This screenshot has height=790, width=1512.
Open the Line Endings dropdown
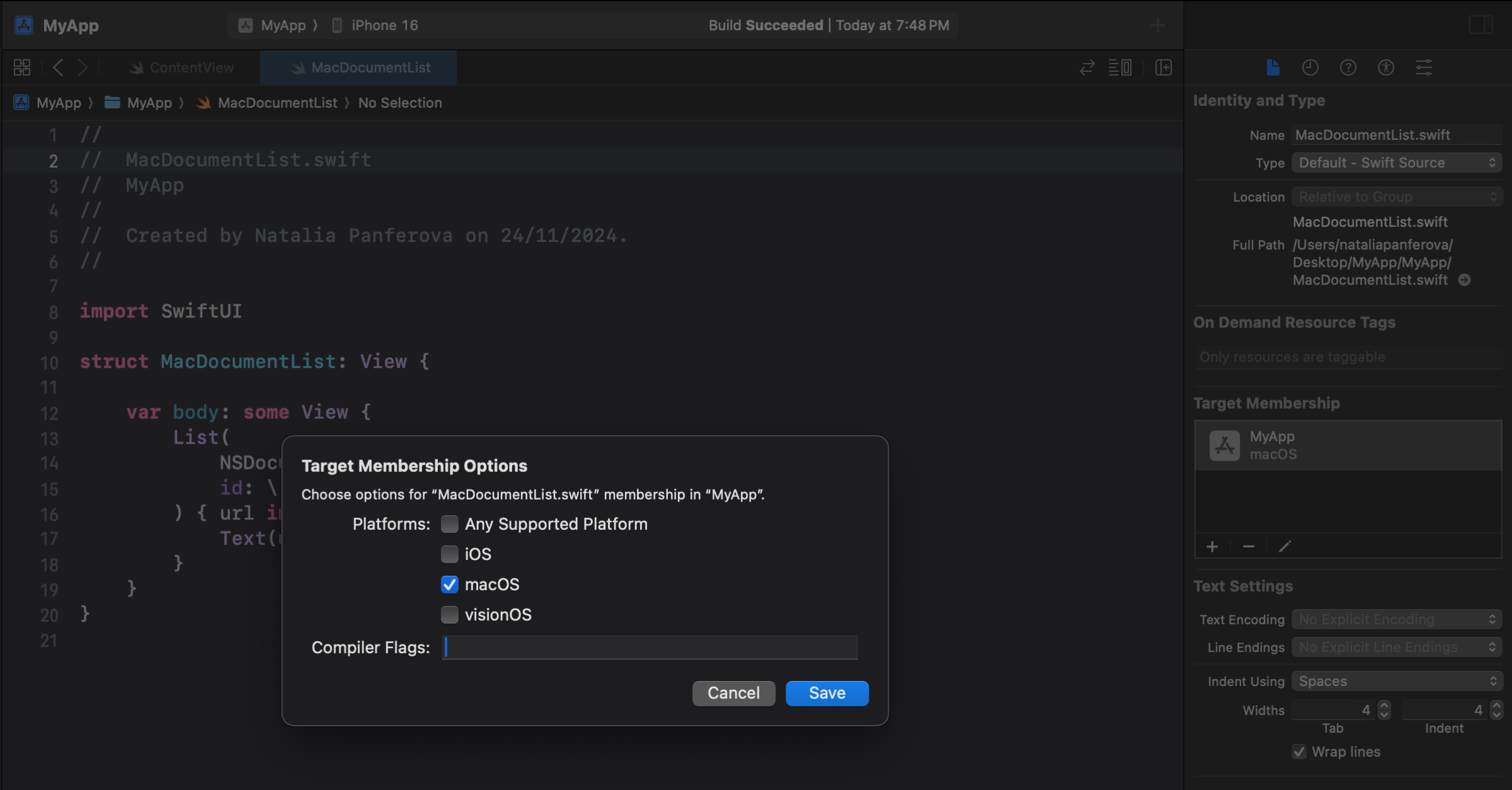(x=1397, y=647)
